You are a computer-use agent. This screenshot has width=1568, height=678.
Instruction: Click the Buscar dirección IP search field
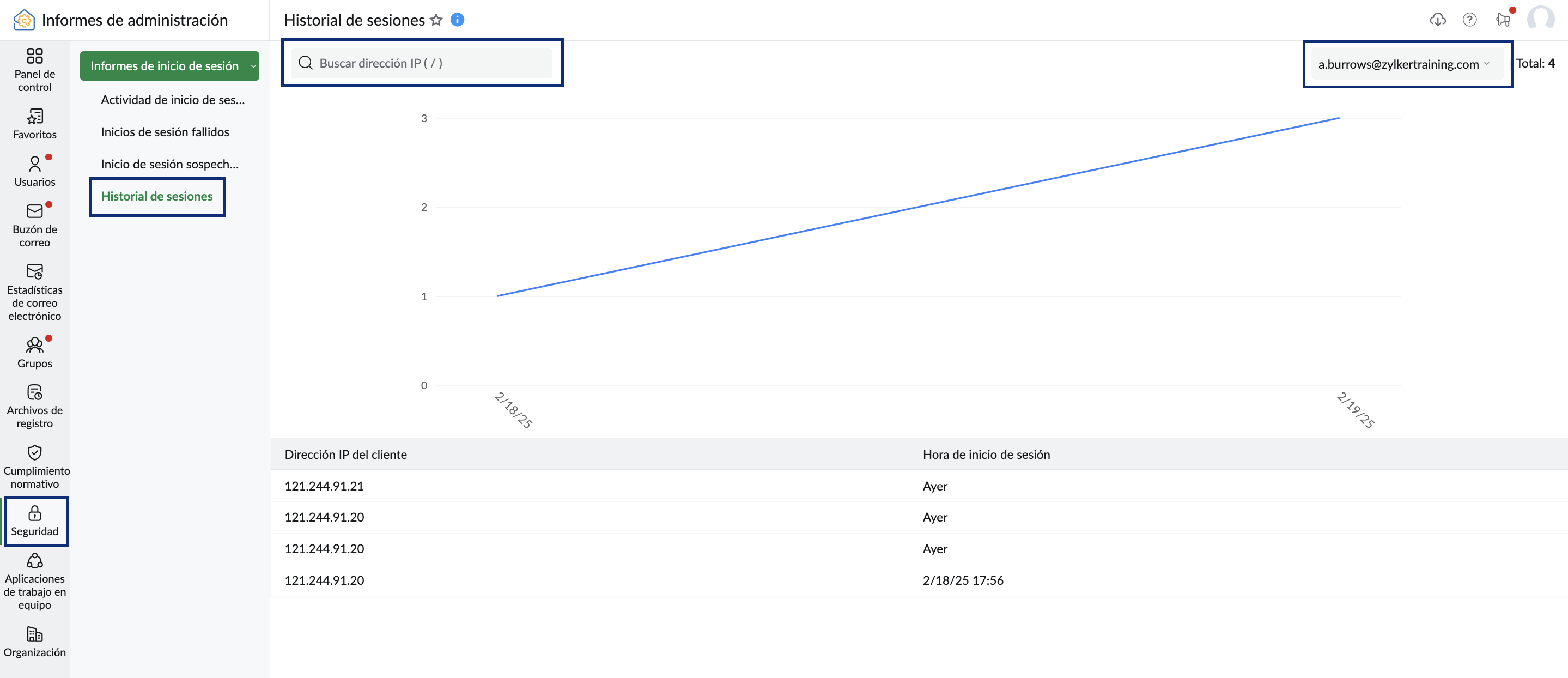(421, 63)
